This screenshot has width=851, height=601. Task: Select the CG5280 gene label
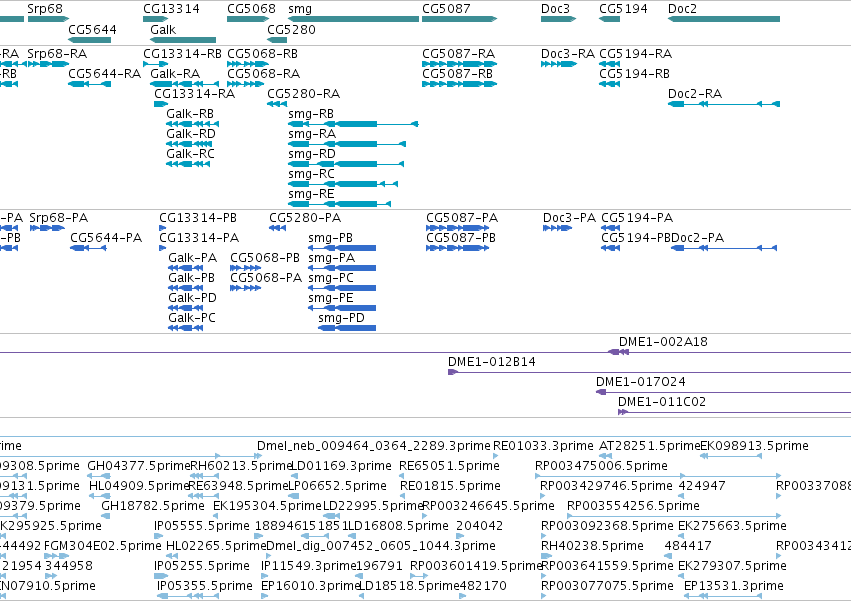coord(291,29)
